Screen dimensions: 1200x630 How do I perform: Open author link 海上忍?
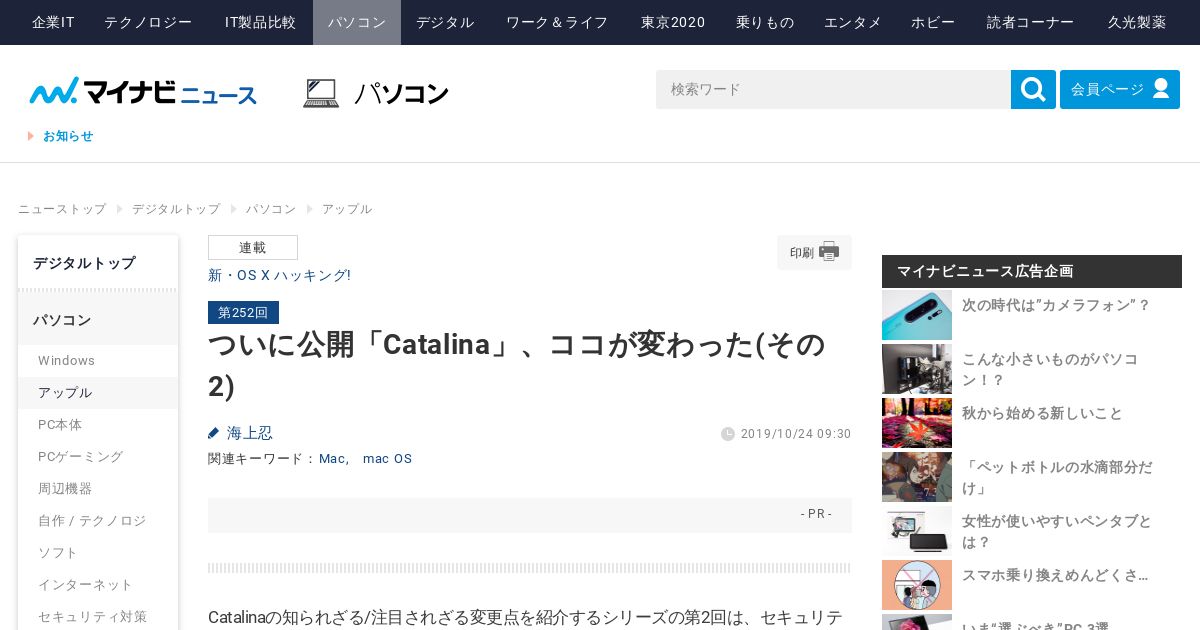tap(250, 433)
